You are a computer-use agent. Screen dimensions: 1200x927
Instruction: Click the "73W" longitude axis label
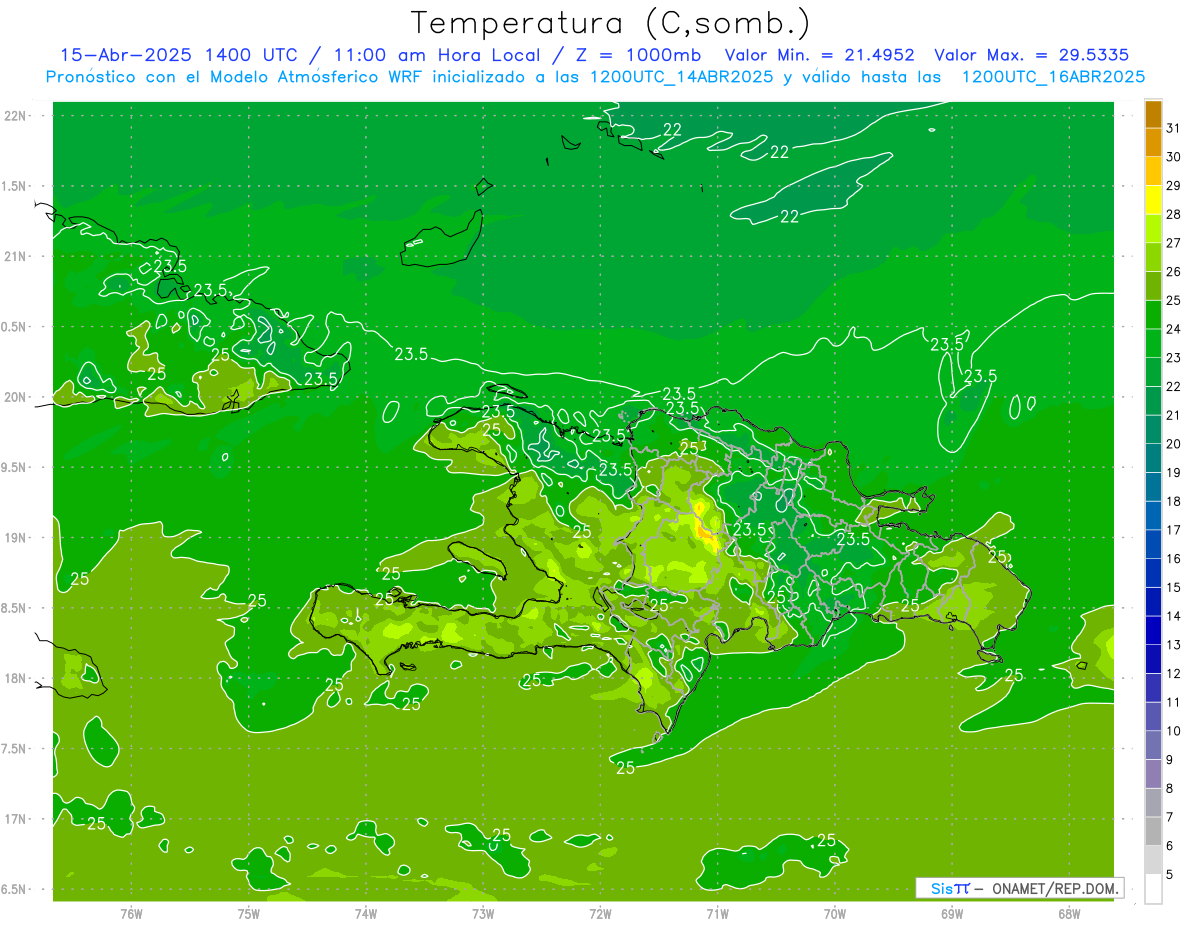[483, 912]
